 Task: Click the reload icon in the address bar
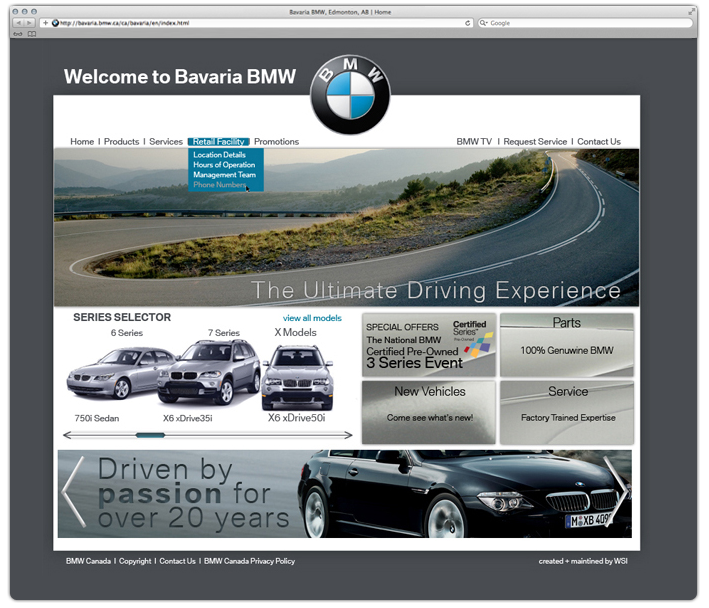click(x=468, y=23)
